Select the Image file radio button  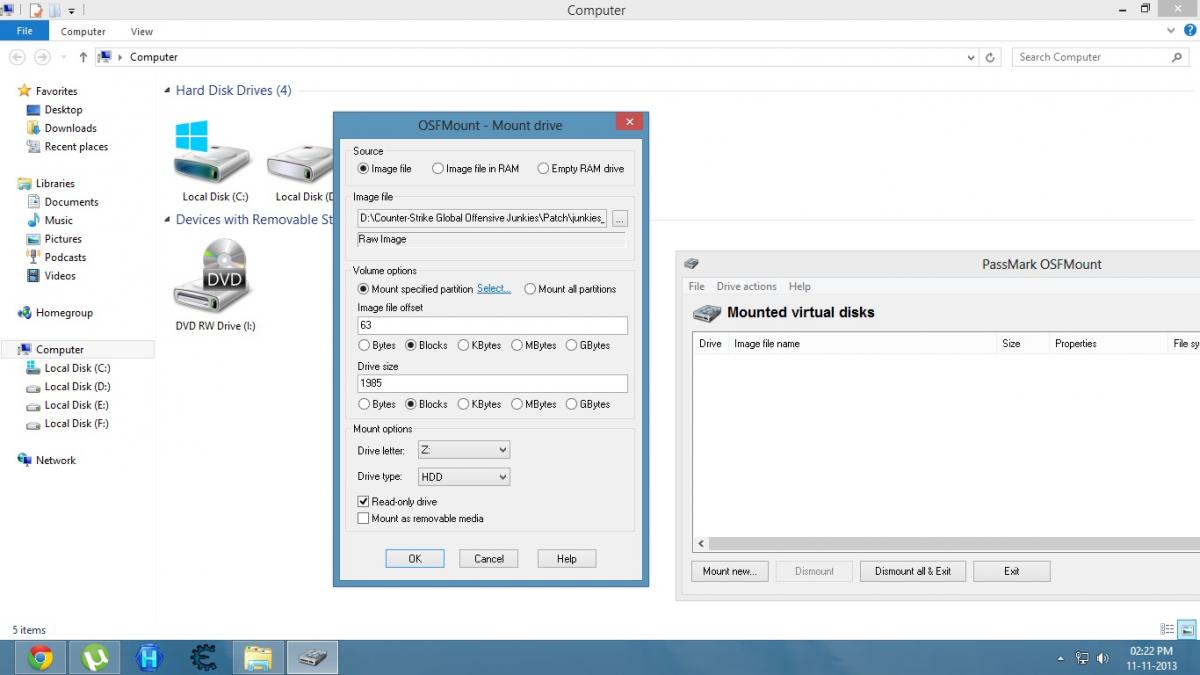[363, 169]
